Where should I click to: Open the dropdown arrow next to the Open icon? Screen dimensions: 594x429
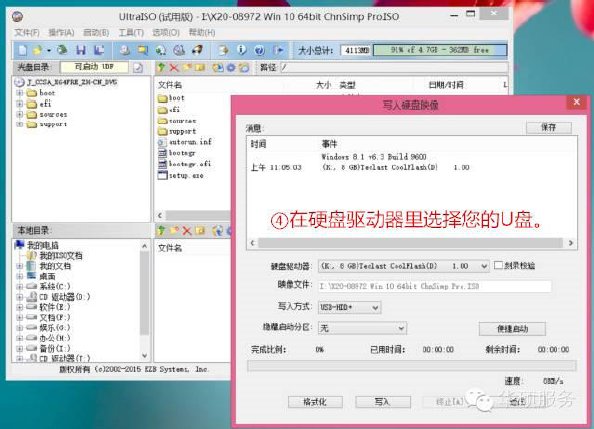pos(49,50)
